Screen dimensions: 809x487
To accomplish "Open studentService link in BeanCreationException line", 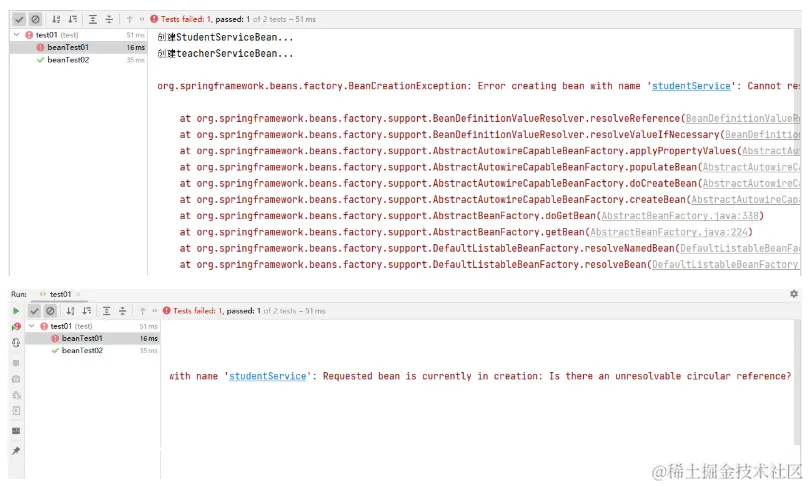I will pyautogui.click(x=691, y=86).
